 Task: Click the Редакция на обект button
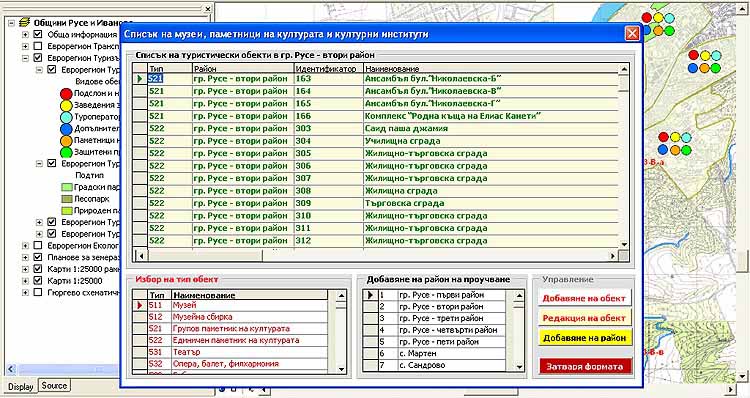click(584, 318)
